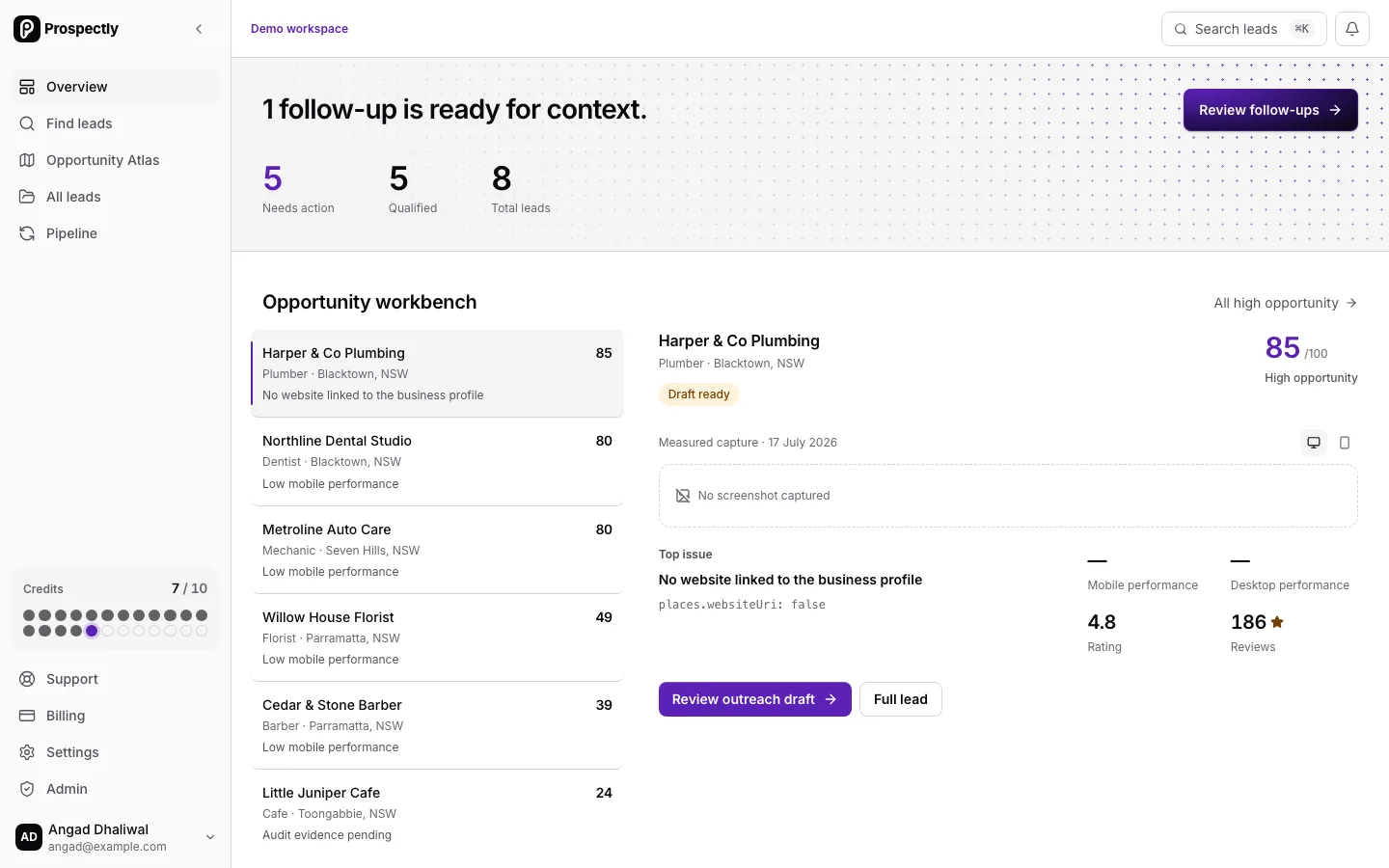Open the Pipeline section
The image size is (1389, 868).
115,233
